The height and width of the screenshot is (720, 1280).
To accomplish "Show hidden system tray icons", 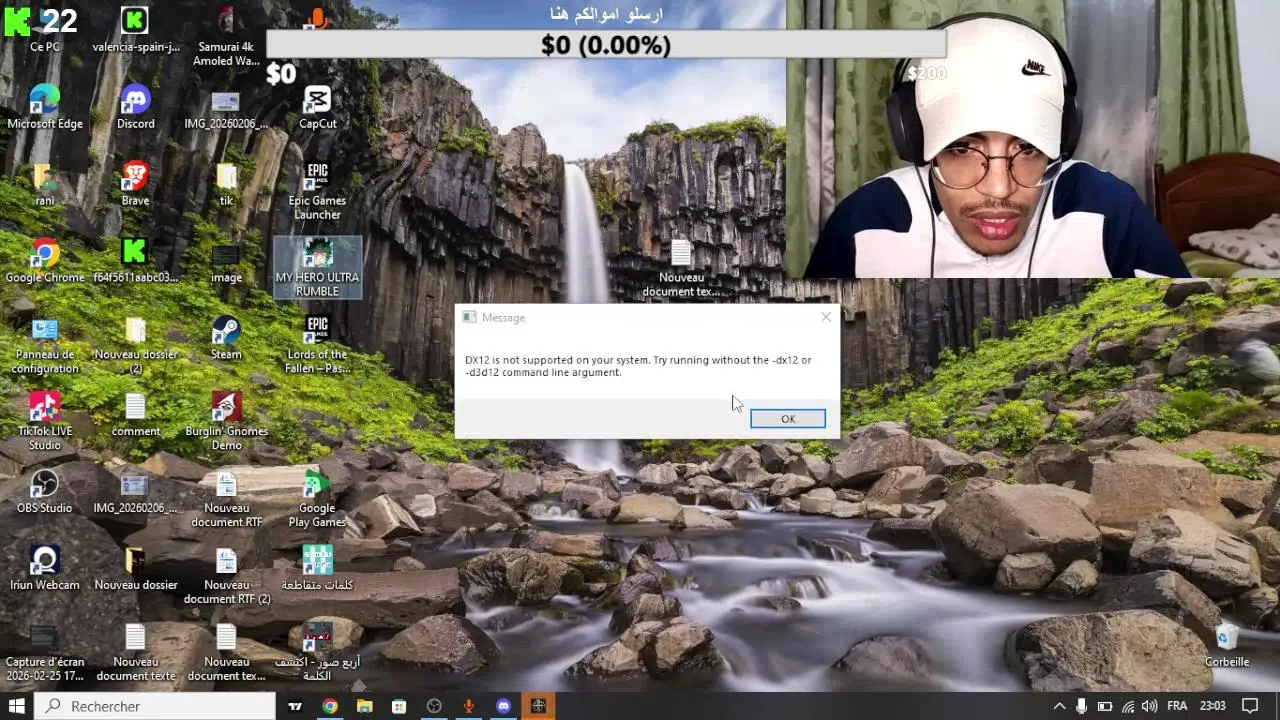I will pyautogui.click(x=1059, y=706).
